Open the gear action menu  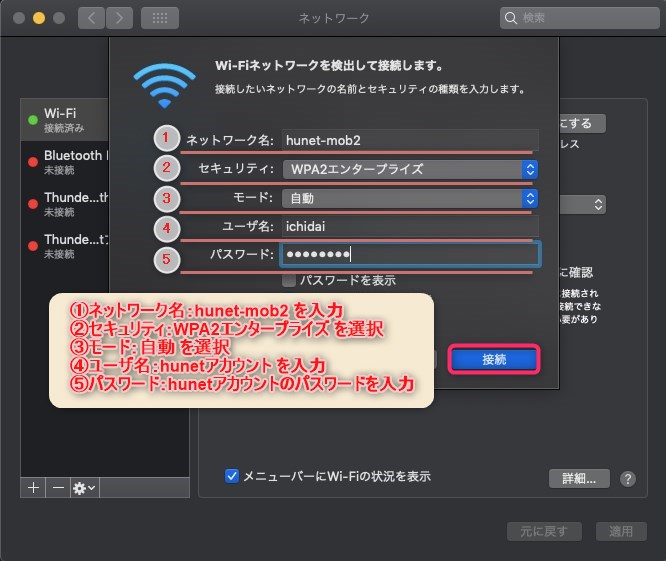(x=83, y=487)
